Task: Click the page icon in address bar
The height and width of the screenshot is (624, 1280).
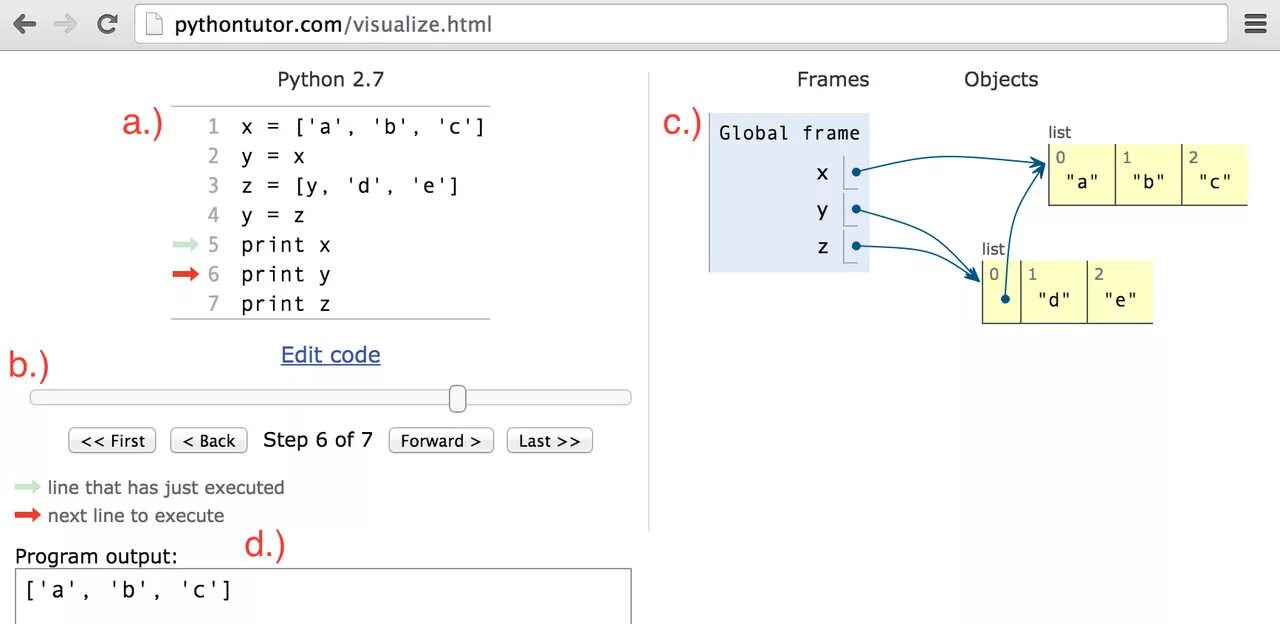Action: 154,24
